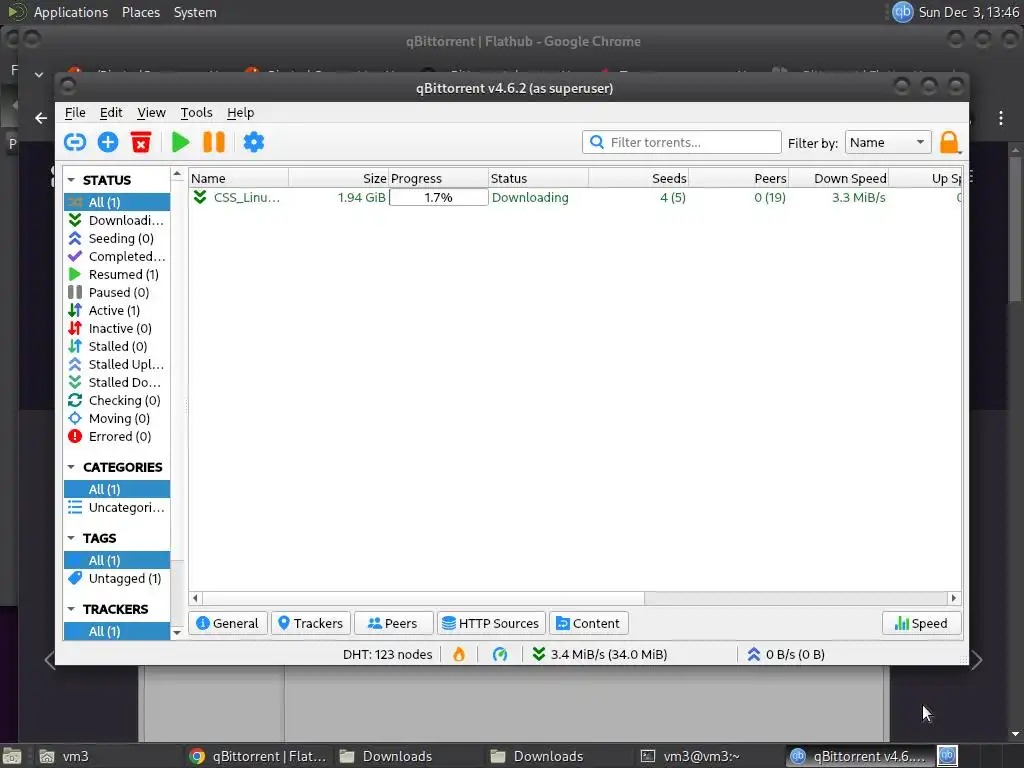Image resolution: width=1024 pixels, height=768 pixels.
Task: Select Downloading status filter
Action: 117,220
